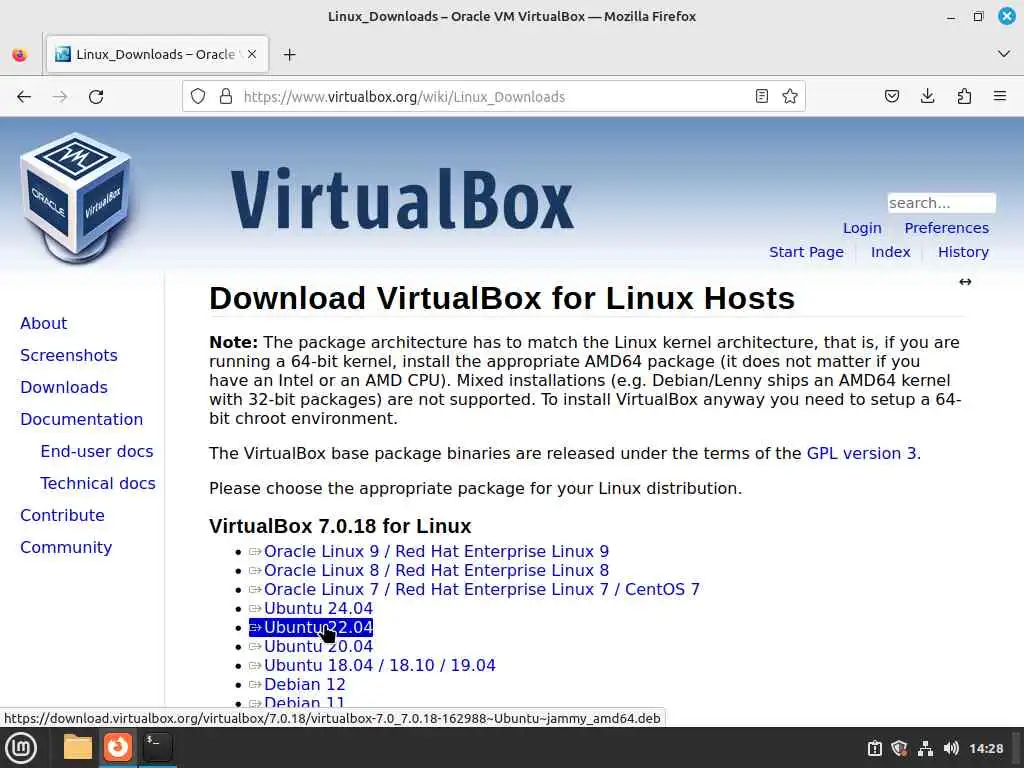Screen dimensions: 1024x768
Task: Open Contribute in the sidebar
Action: pos(62,515)
